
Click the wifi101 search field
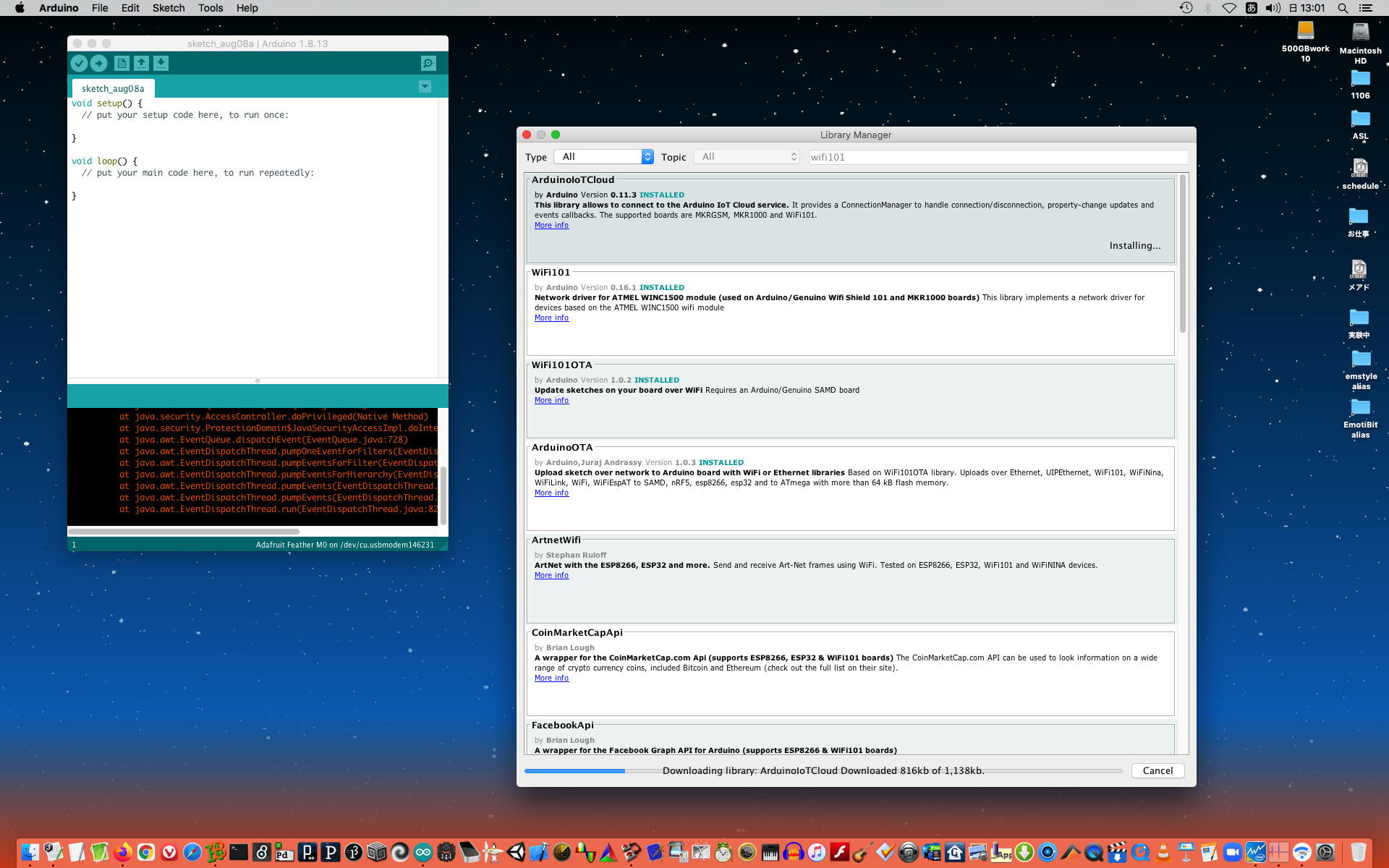[997, 157]
